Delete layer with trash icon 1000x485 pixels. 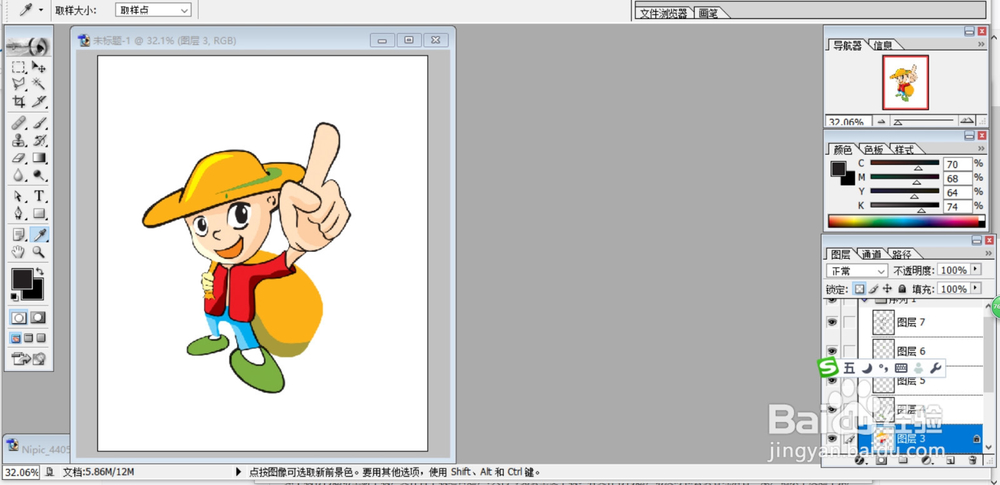[972, 459]
